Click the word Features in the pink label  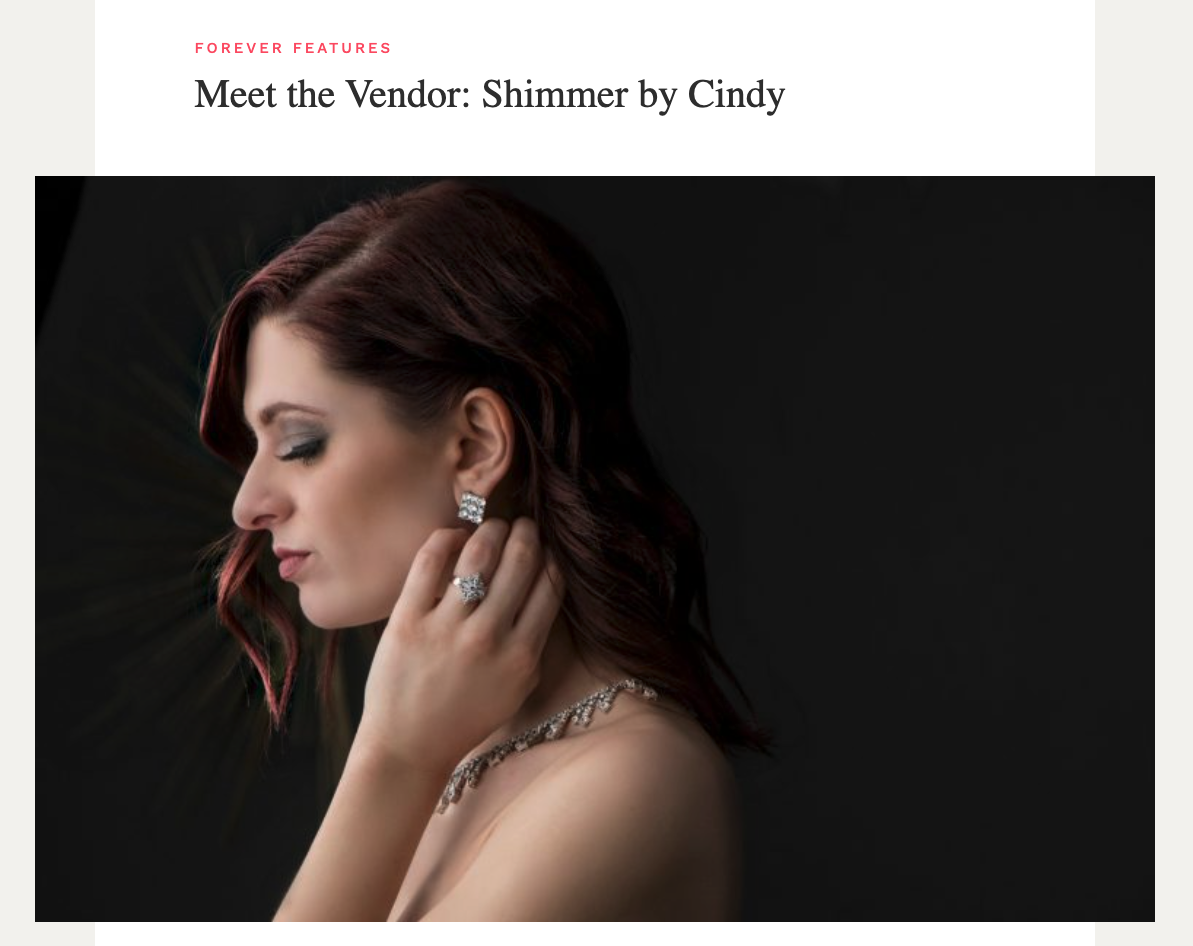click(x=342, y=48)
